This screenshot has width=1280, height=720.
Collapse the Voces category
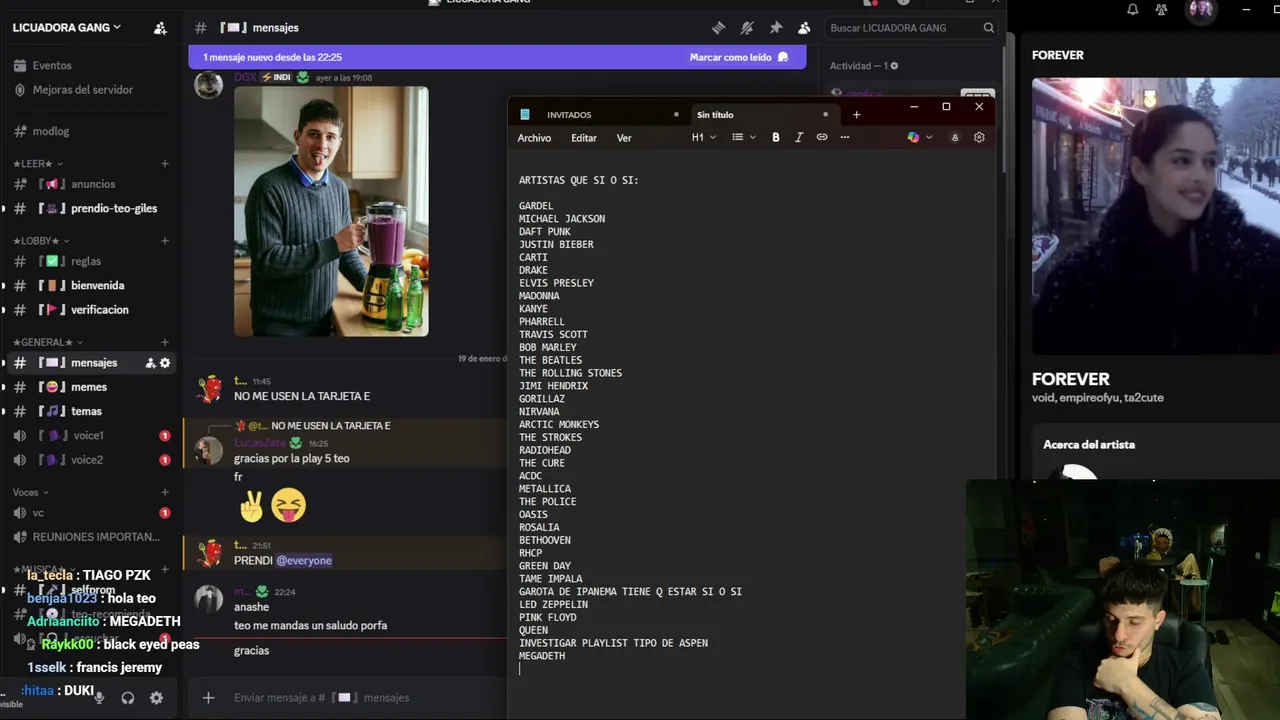point(31,492)
